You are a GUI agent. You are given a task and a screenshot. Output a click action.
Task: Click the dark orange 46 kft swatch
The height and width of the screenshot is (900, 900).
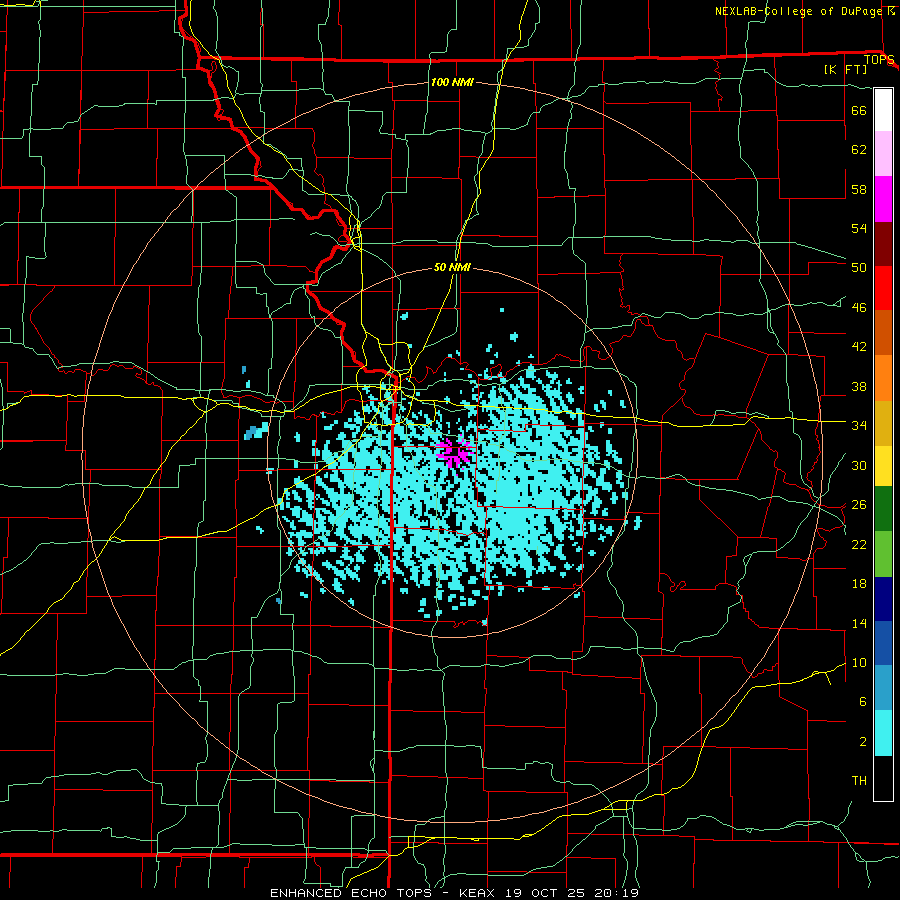click(x=883, y=332)
